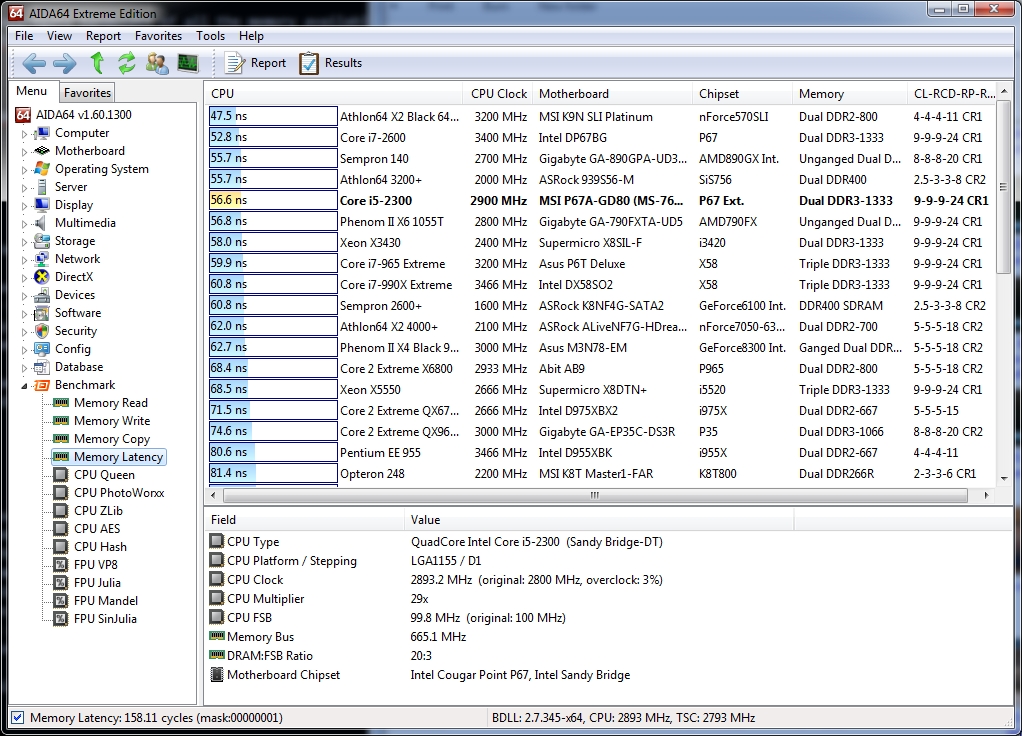Image resolution: width=1022 pixels, height=736 pixels.
Task: Select the CPU AES benchmark icon
Action: (61, 529)
